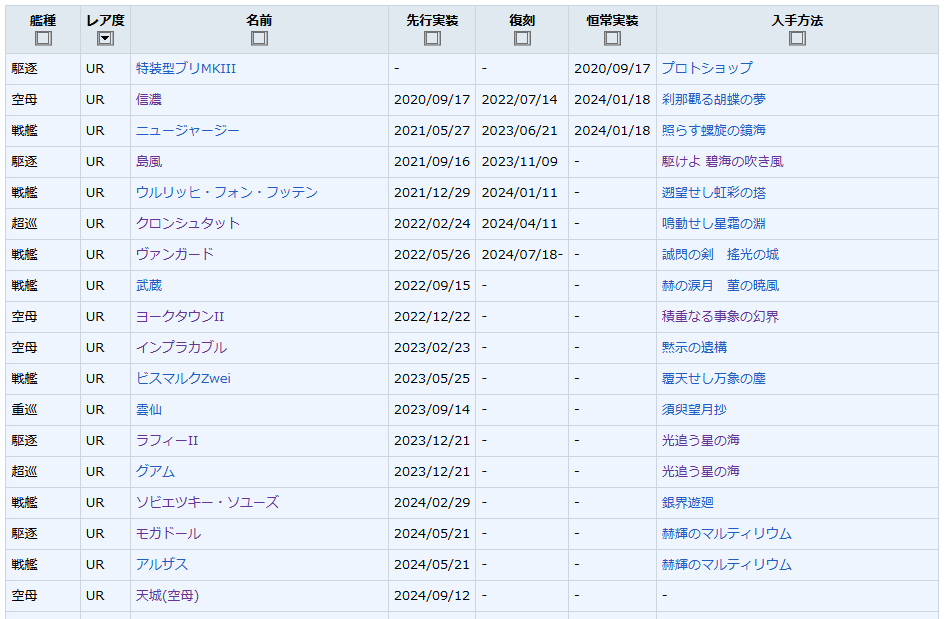This screenshot has height=619, width=944.
Task: Open the 刹那觀る胡蝶の夢 event link
Action: click(x=714, y=100)
